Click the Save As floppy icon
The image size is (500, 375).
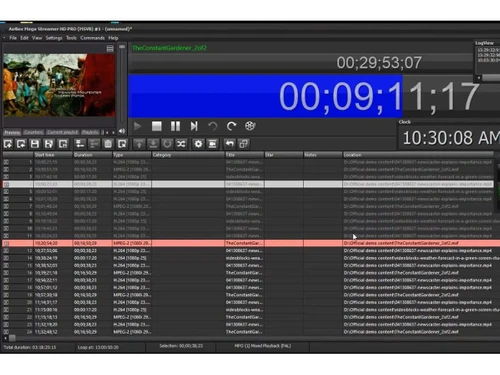click(49, 144)
